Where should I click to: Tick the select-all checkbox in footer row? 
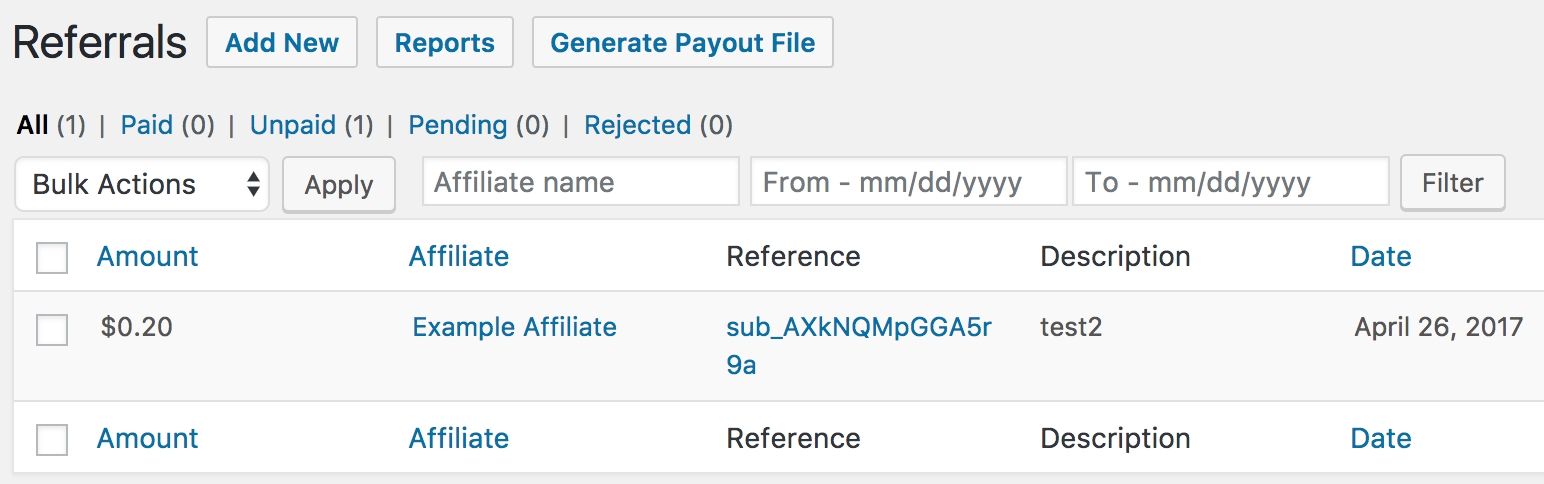(52, 439)
